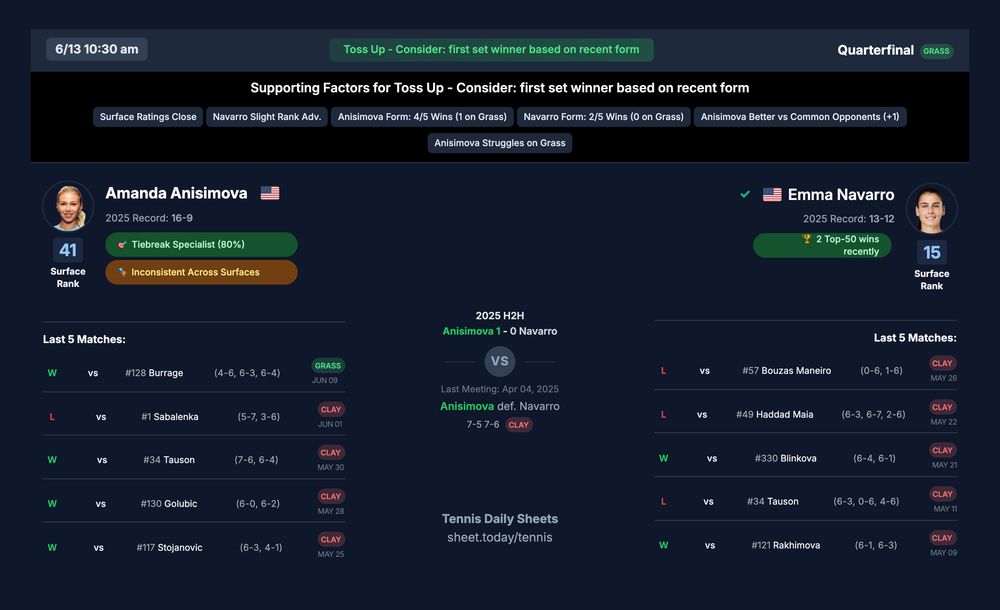Click the GRASS badge next to Quarterfinal
The image size is (1000, 610).
point(936,51)
